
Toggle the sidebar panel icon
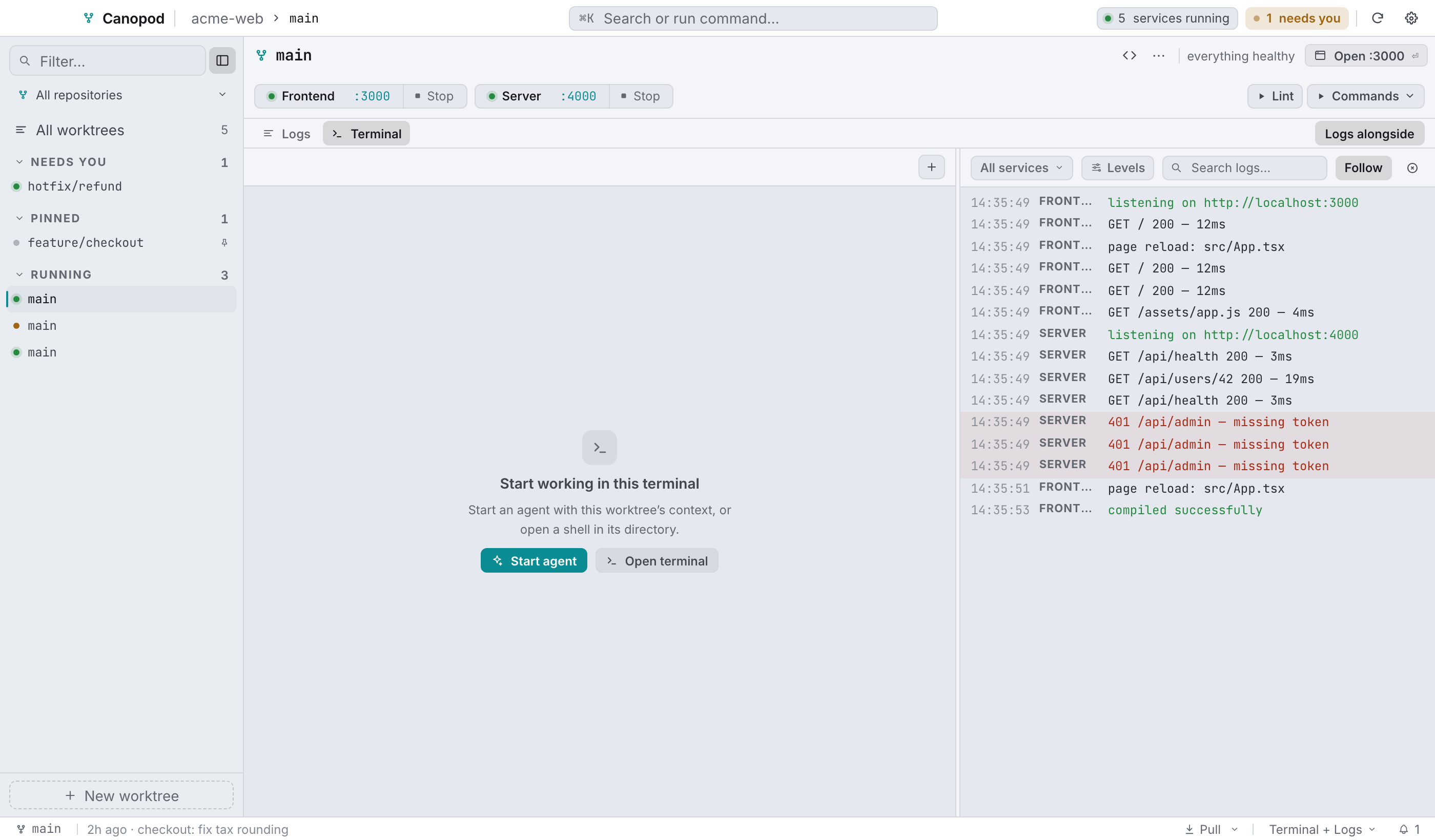coord(222,61)
